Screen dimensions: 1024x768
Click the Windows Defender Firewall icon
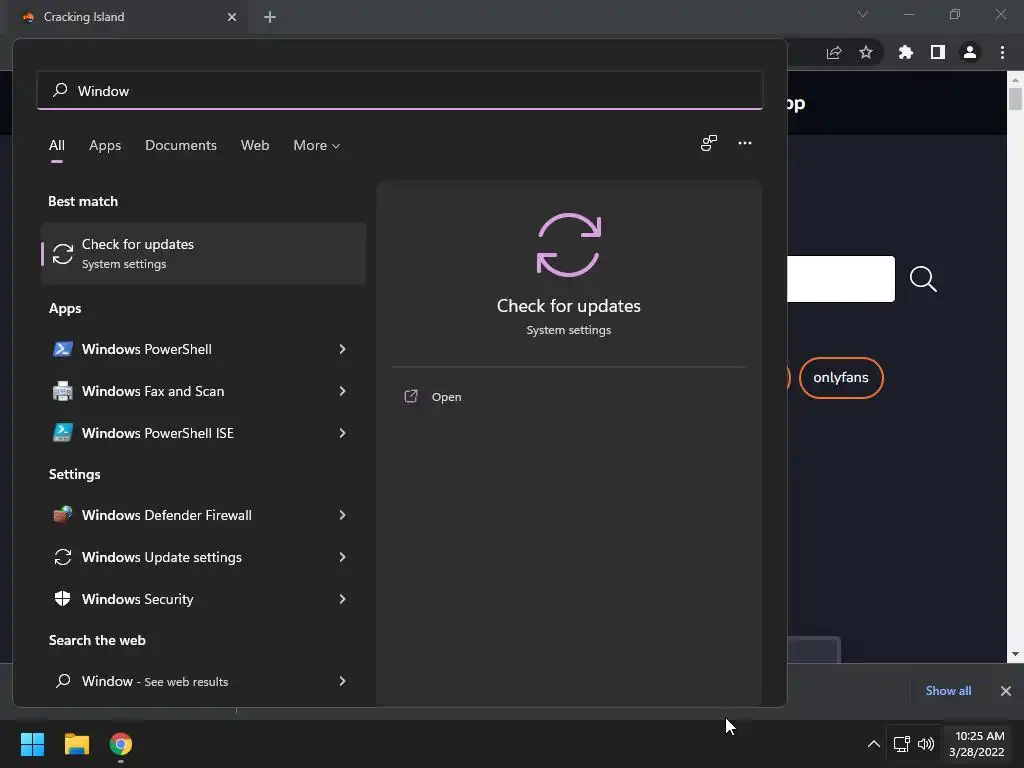[63, 515]
